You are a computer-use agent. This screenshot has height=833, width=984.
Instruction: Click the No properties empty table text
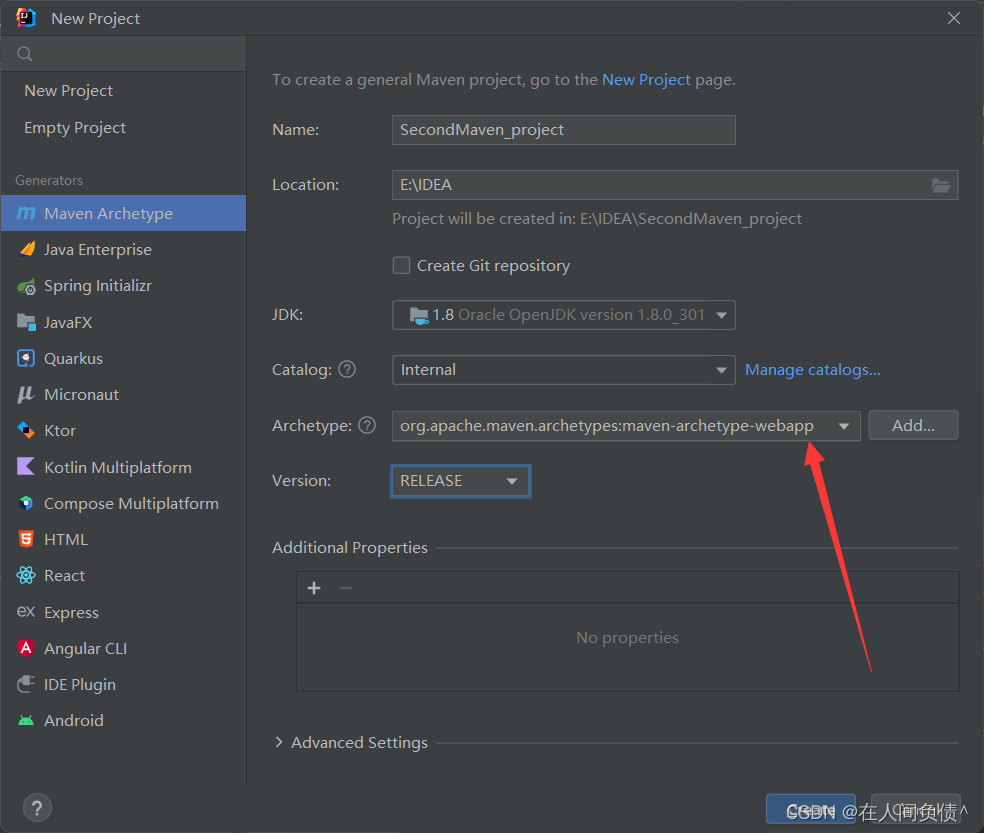click(x=628, y=638)
